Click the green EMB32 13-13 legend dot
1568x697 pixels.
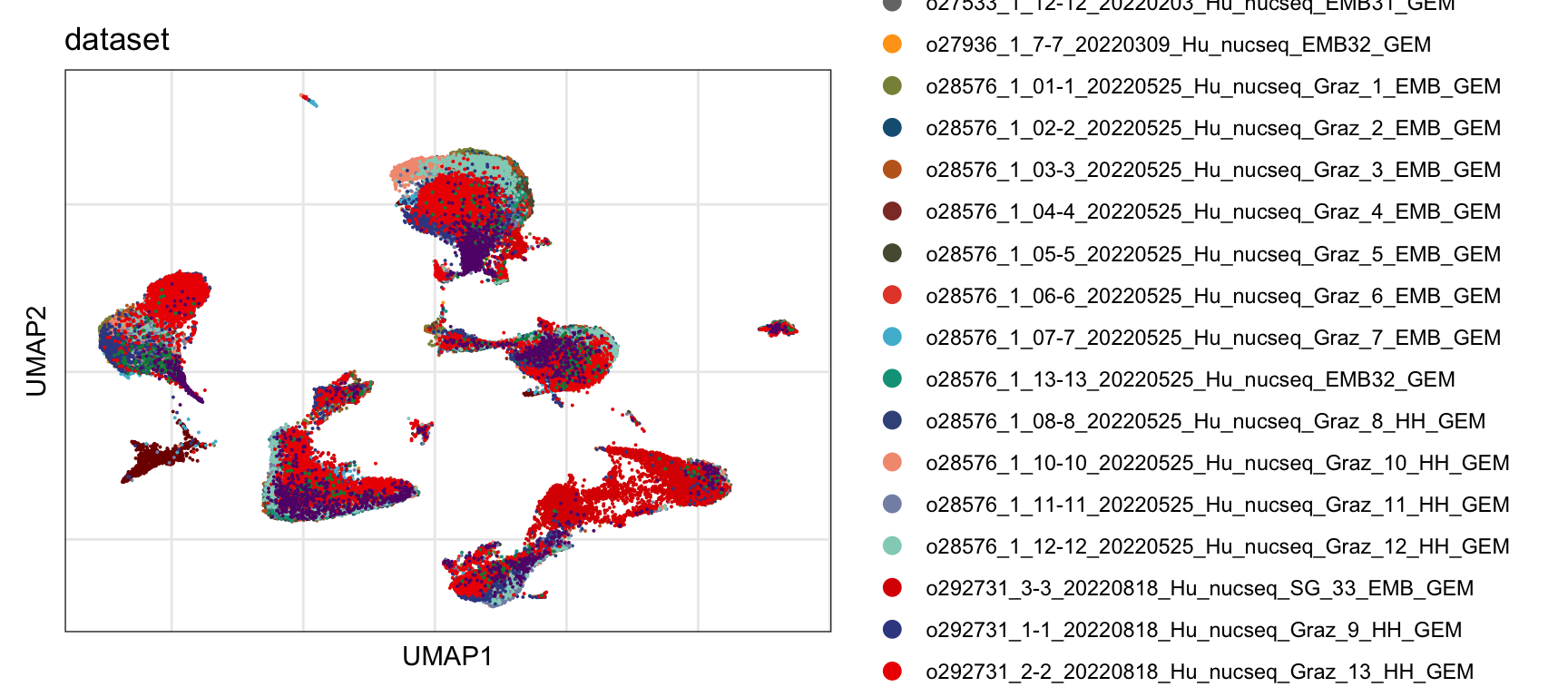coord(892,379)
